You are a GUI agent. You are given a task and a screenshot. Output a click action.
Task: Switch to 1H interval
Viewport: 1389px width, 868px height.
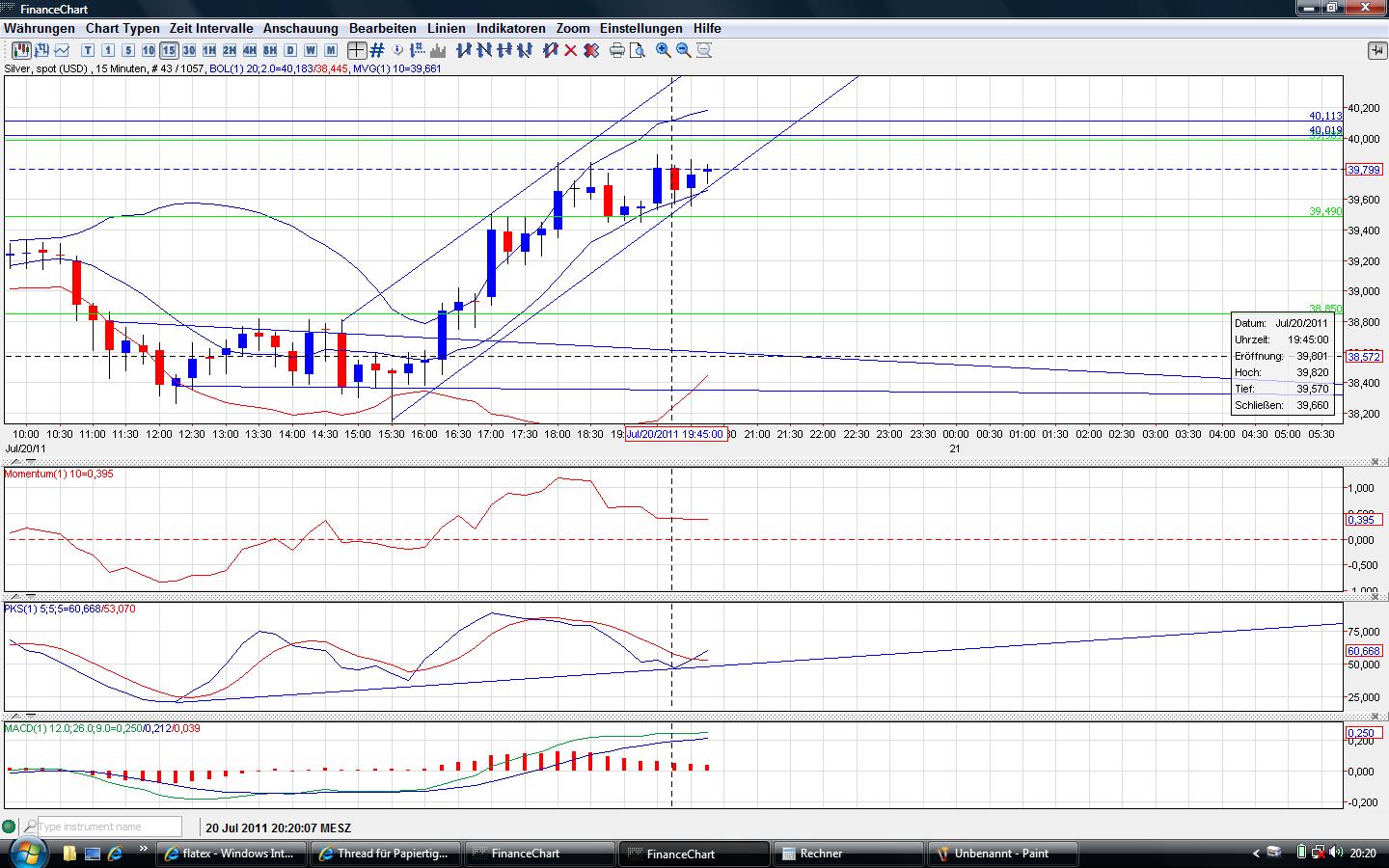click(x=209, y=50)
